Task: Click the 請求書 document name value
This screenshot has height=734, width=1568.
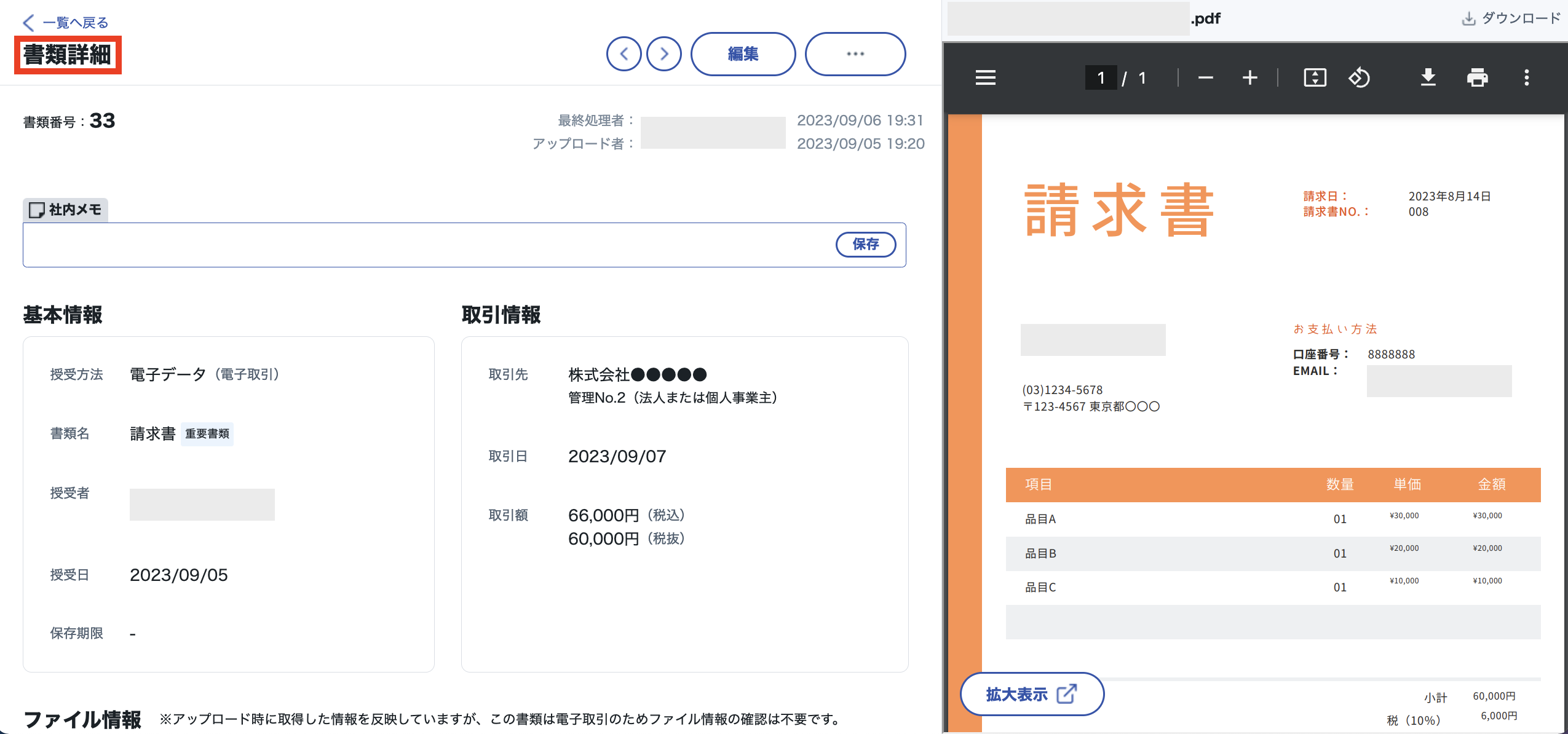Action: (x=152, y=434)
